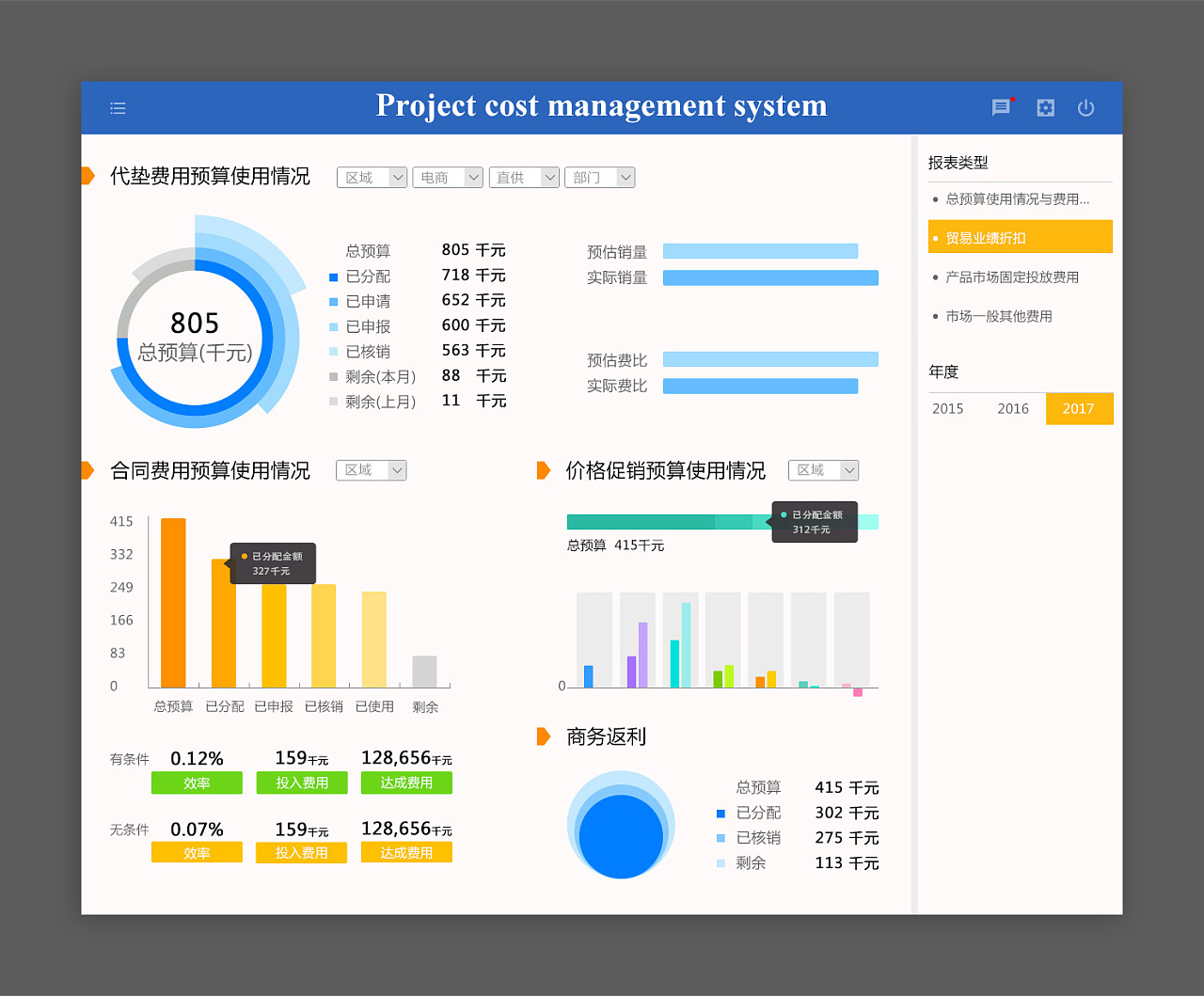Click green 效率 button

(197, 783)
